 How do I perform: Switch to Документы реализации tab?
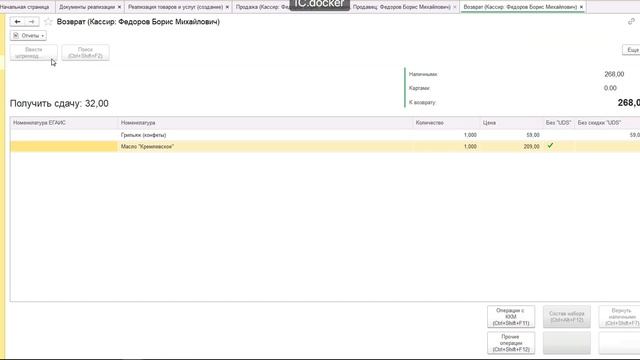pos(87,7)
